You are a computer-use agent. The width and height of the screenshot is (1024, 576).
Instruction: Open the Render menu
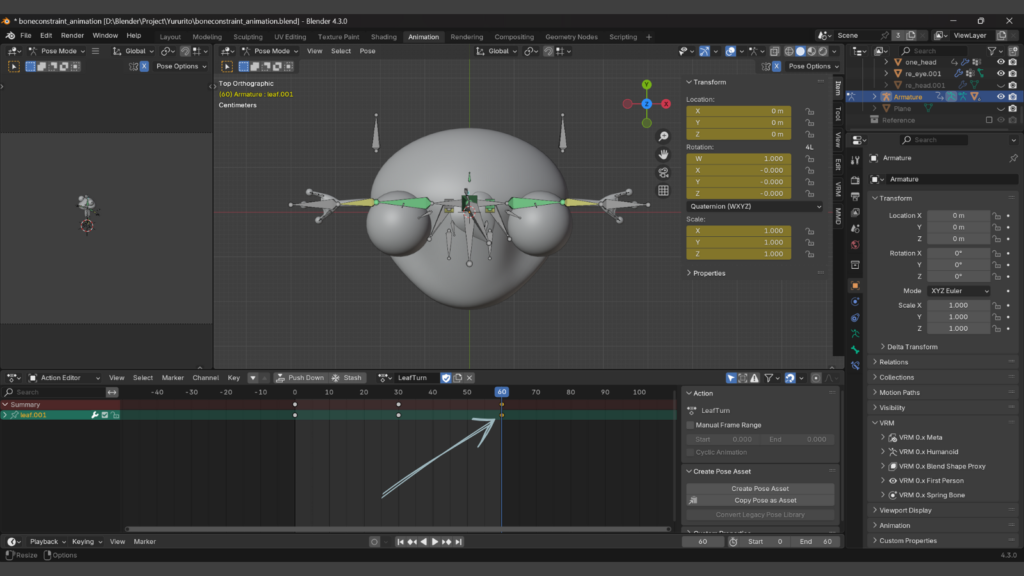pyautogui.click(x=72, y=35)
